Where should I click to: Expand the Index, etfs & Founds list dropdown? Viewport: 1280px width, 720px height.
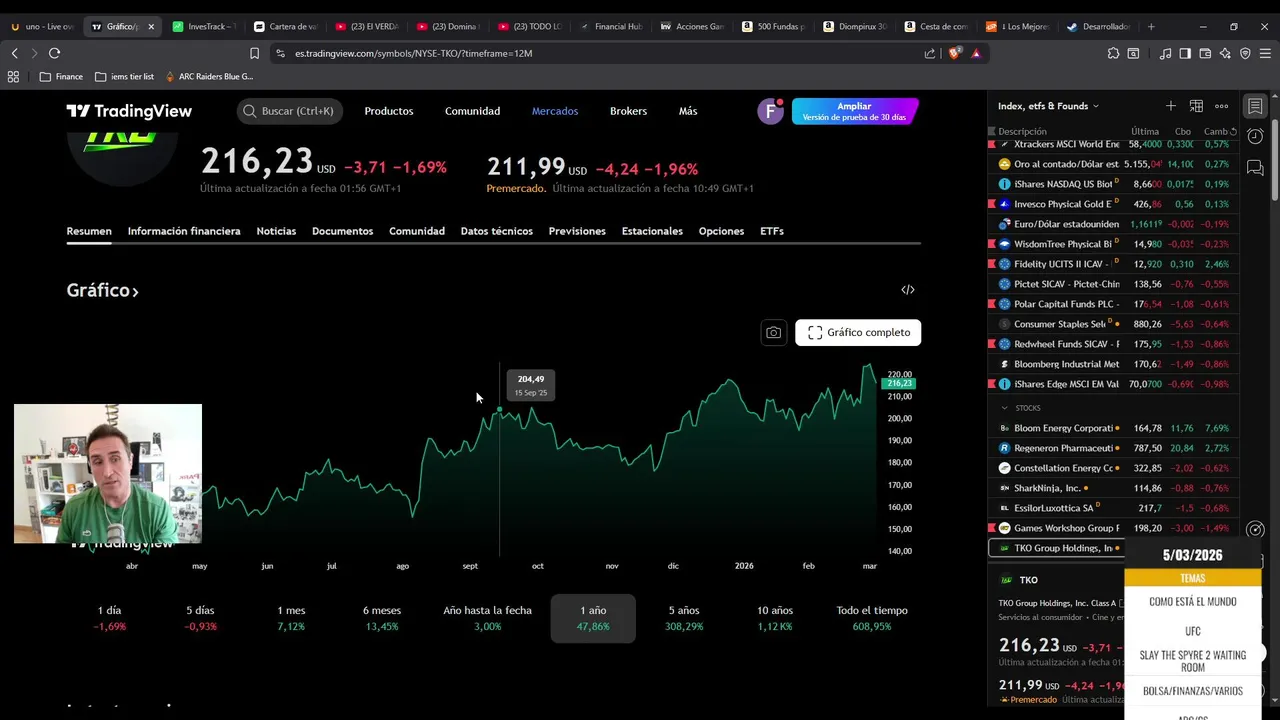(x=1048, y=106)
